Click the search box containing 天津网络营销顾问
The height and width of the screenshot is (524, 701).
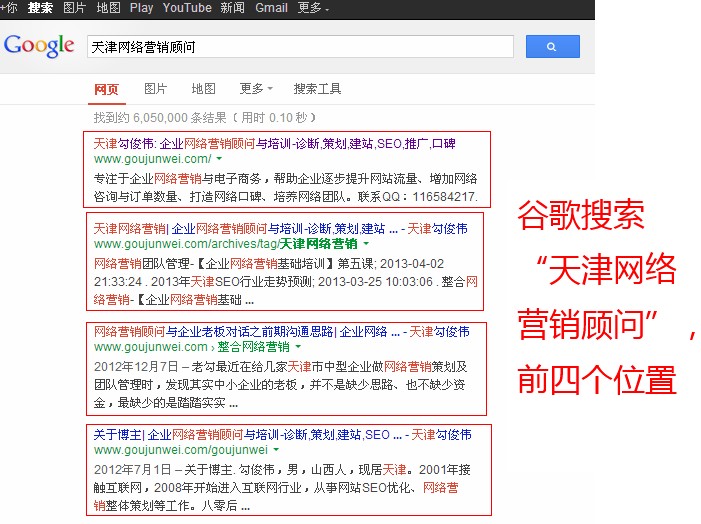click(x=300, y=46)
